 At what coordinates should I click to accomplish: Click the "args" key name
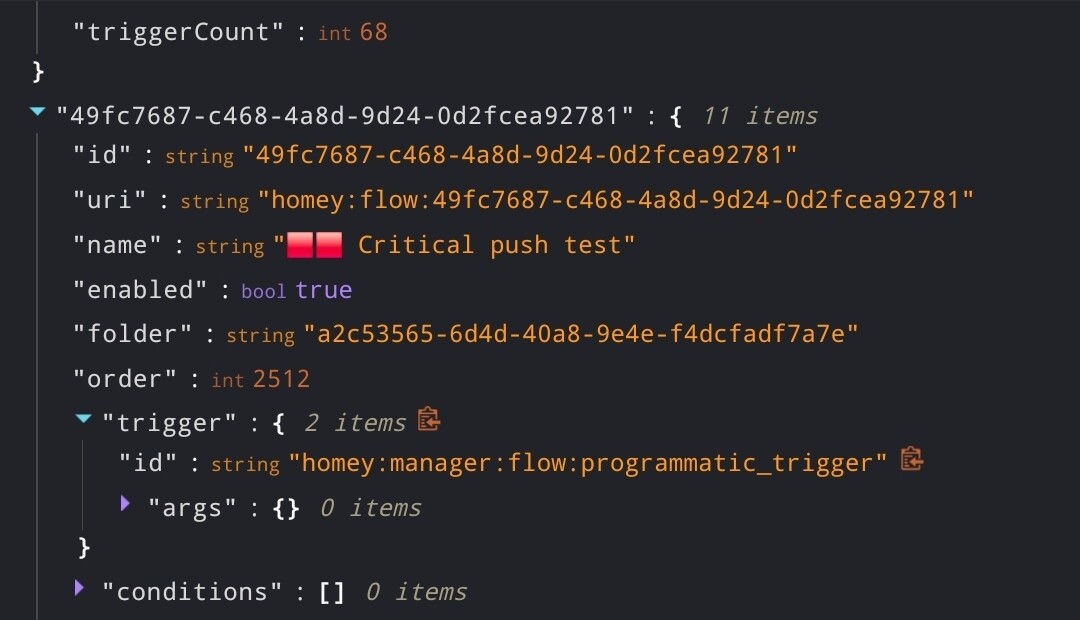[x=192, y=508]
